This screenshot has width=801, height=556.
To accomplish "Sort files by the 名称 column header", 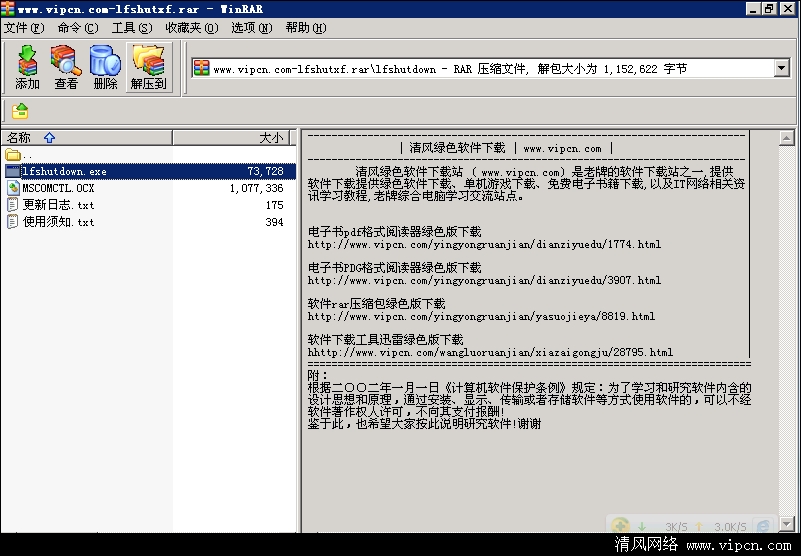I will [86, 137].
